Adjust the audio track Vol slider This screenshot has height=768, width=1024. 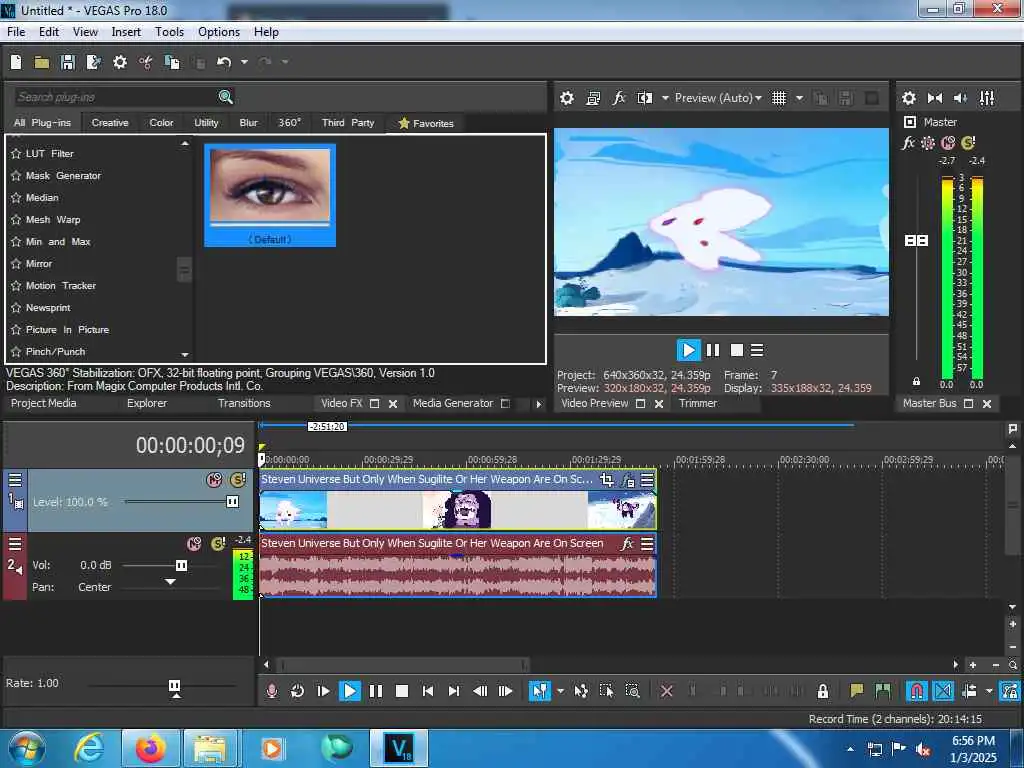click(182, 565)
